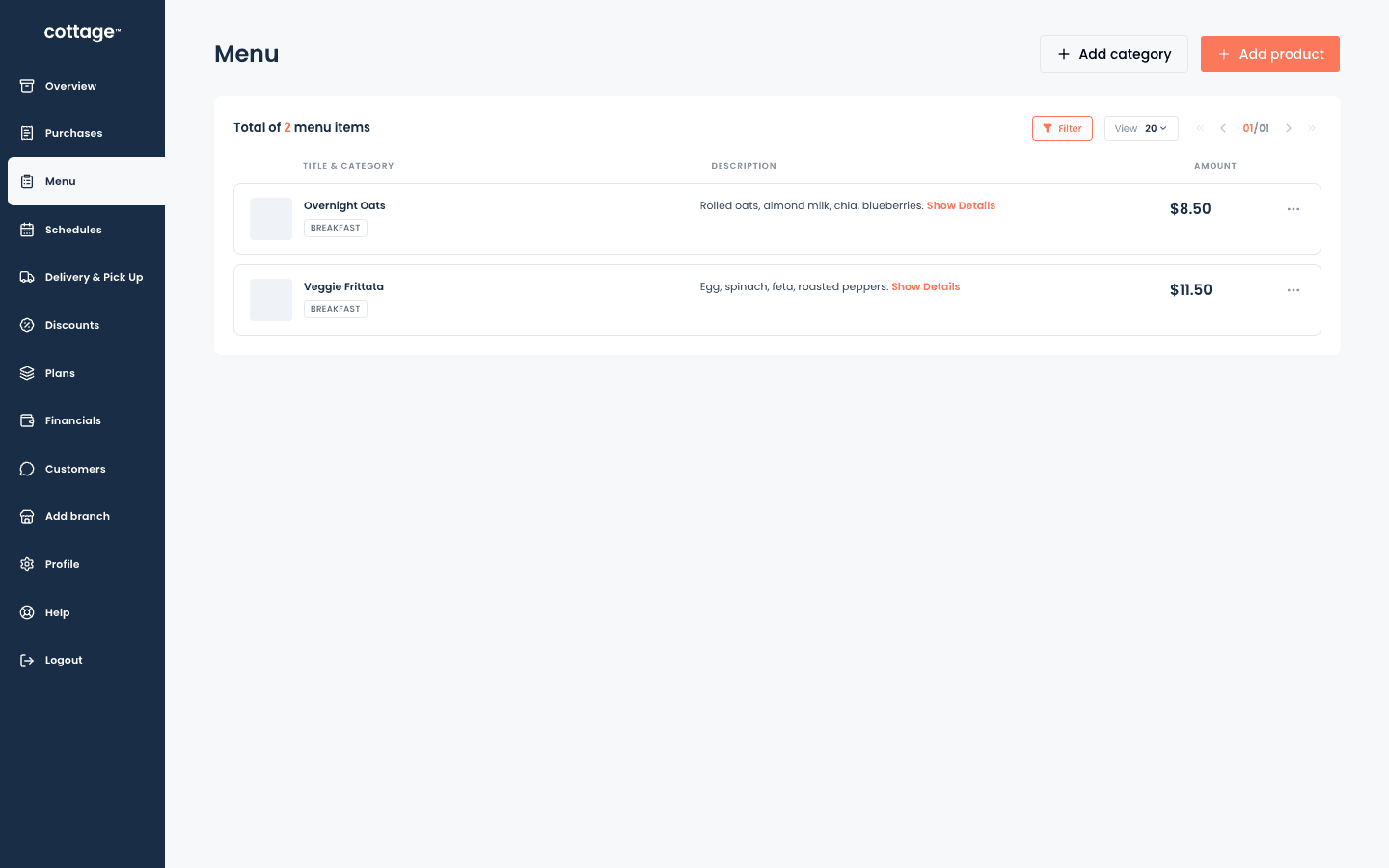This screenshot has width=1389, height=868.
Task: Click the 01/01 page indicator
Action: (1256, 128)
